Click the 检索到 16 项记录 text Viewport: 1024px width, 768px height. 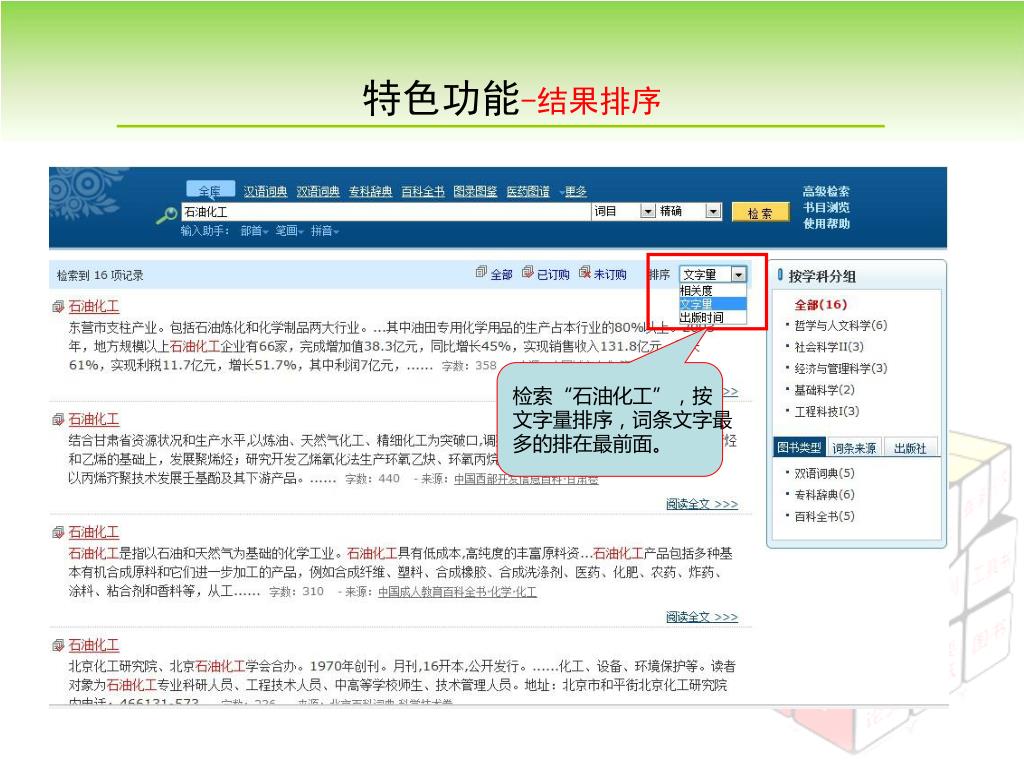[x=100, y=276]
